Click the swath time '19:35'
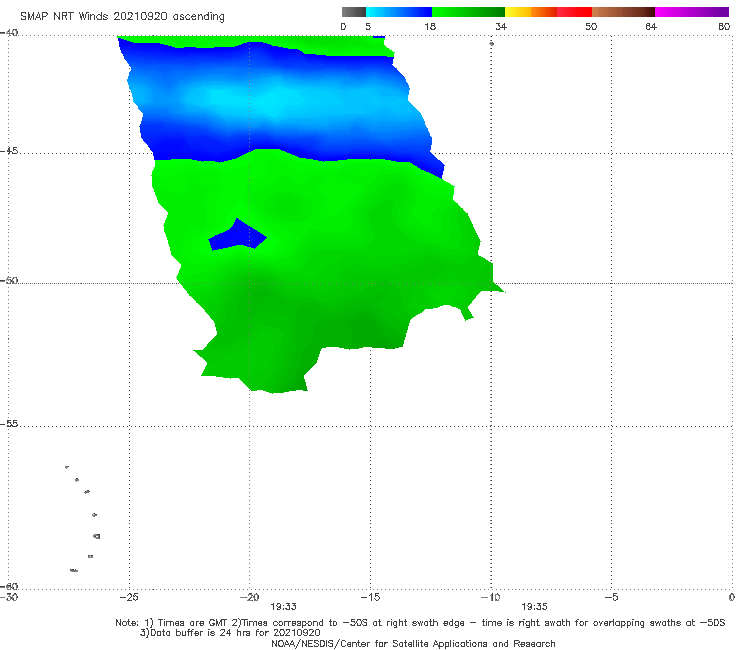The width and height of the screenshot is (740, 650). tap(534, 607)
